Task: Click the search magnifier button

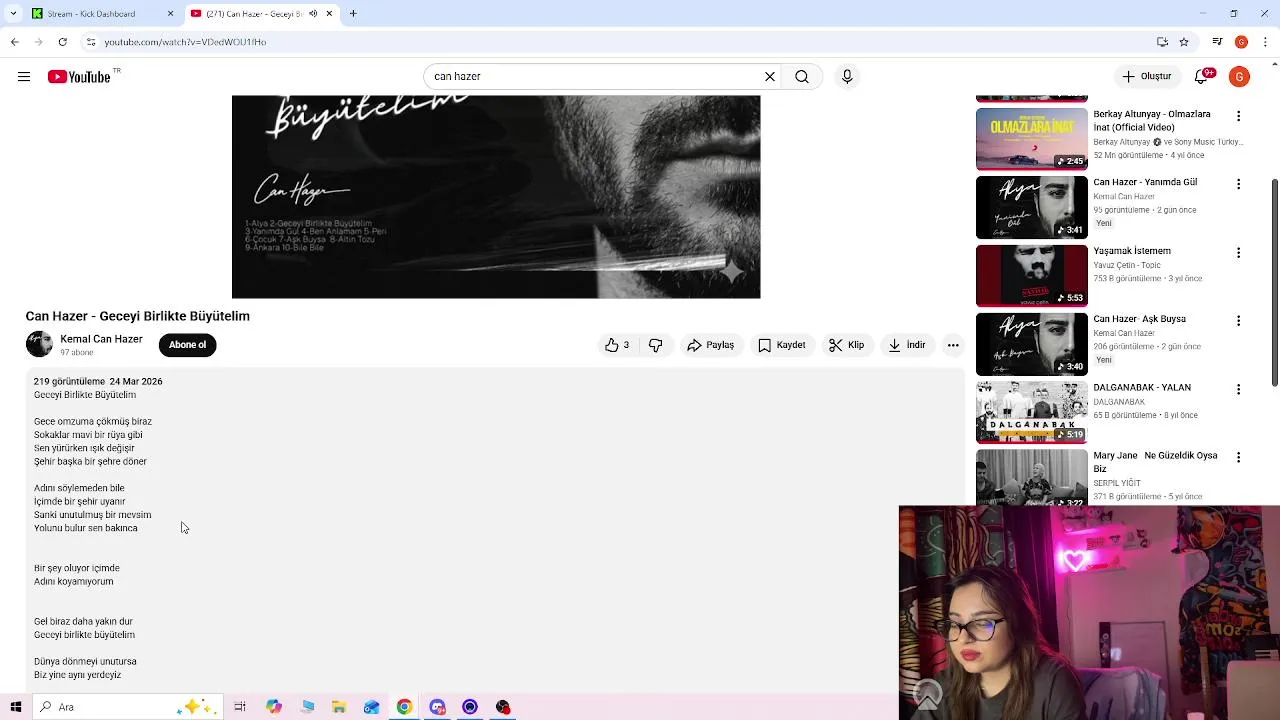Action: click(802, 76)
